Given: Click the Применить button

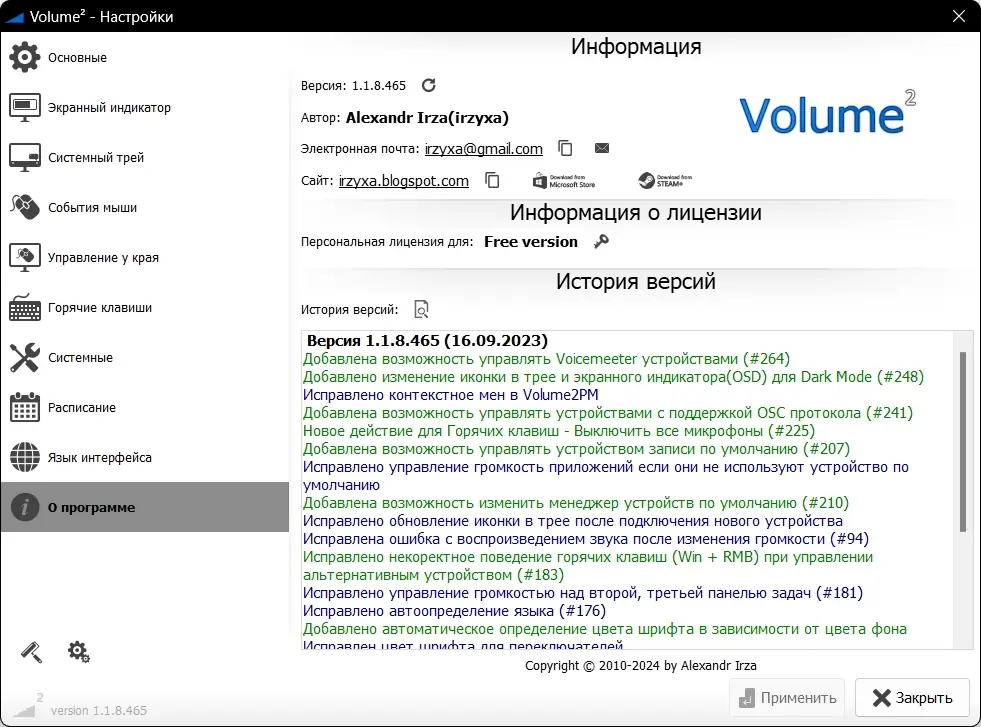Looking at the screenshot, I should pos(787,698).
